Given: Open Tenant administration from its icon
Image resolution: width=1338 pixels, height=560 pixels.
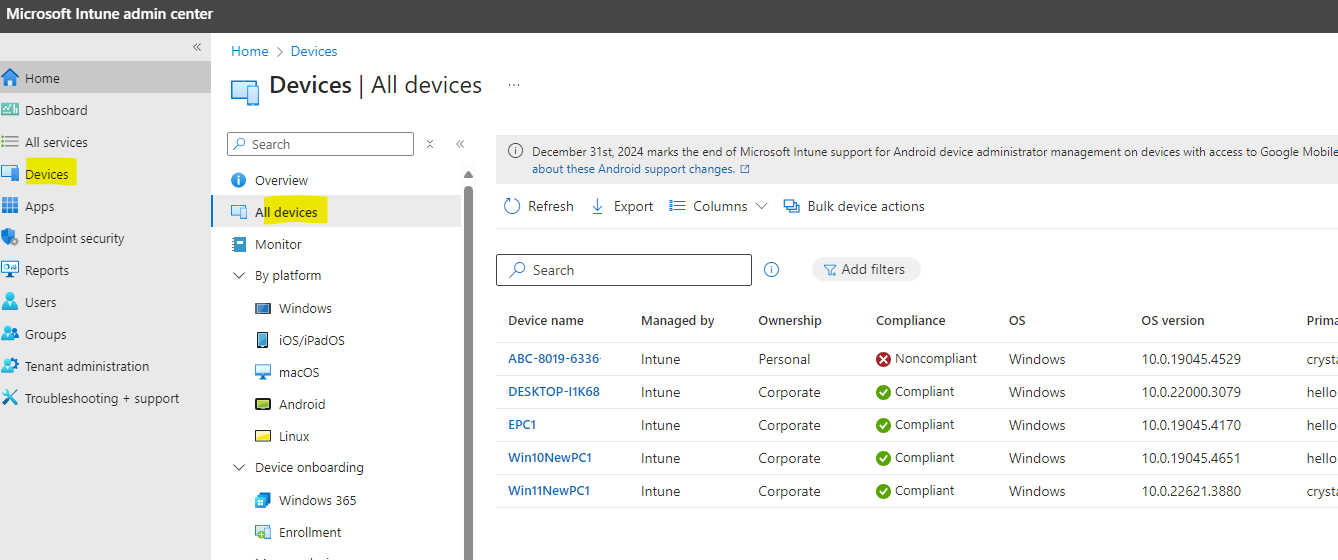Looking at the screenshot, I should point(10,366).
